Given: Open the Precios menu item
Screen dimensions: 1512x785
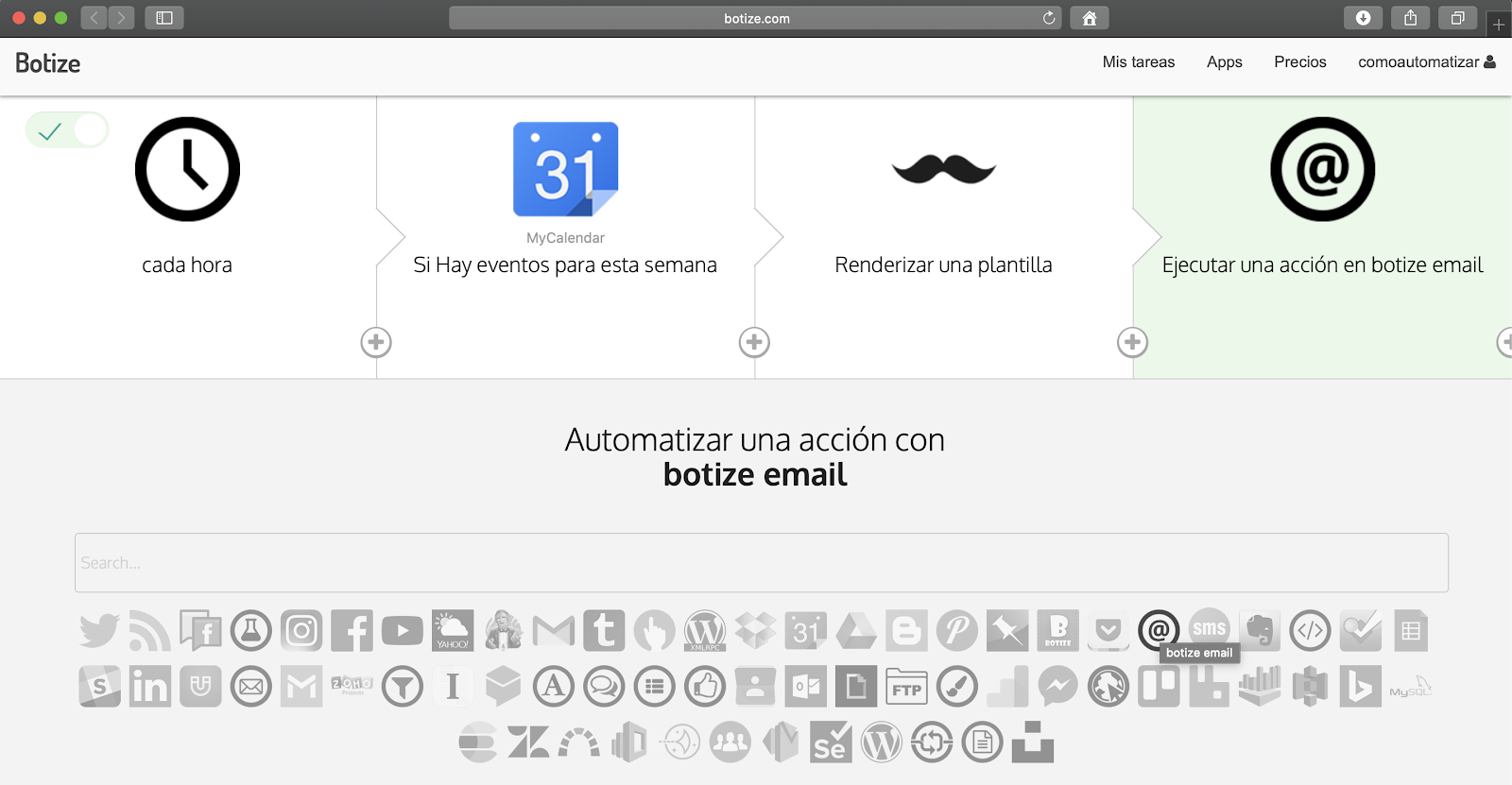Looking at the screenshot, I should (x=1300, y=62).
